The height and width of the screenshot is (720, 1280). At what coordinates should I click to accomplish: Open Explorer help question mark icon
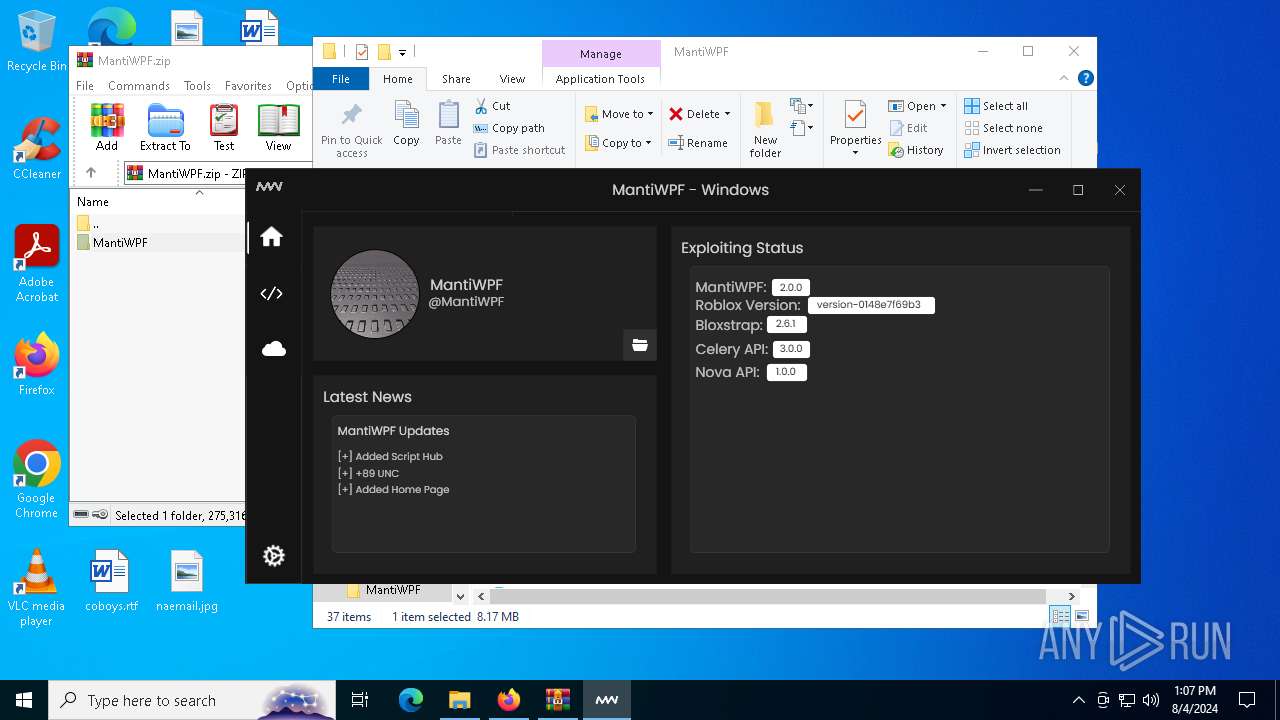[1085, 78]
